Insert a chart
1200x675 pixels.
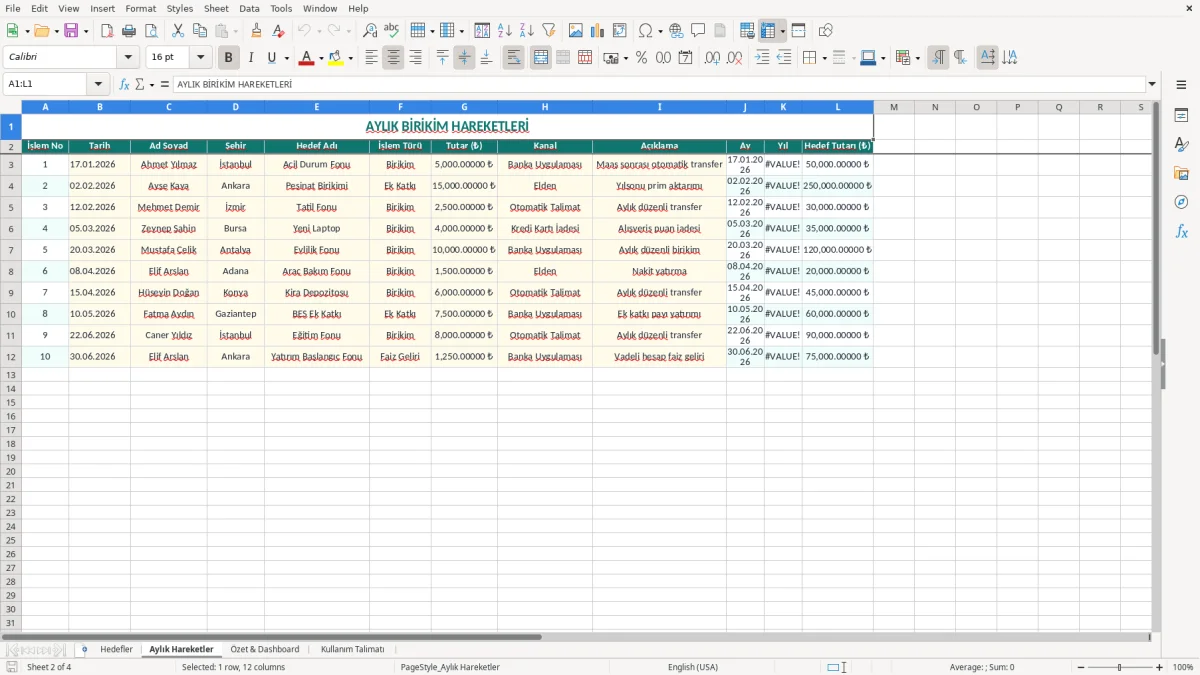pyautogui.click(x=598, y=31)
